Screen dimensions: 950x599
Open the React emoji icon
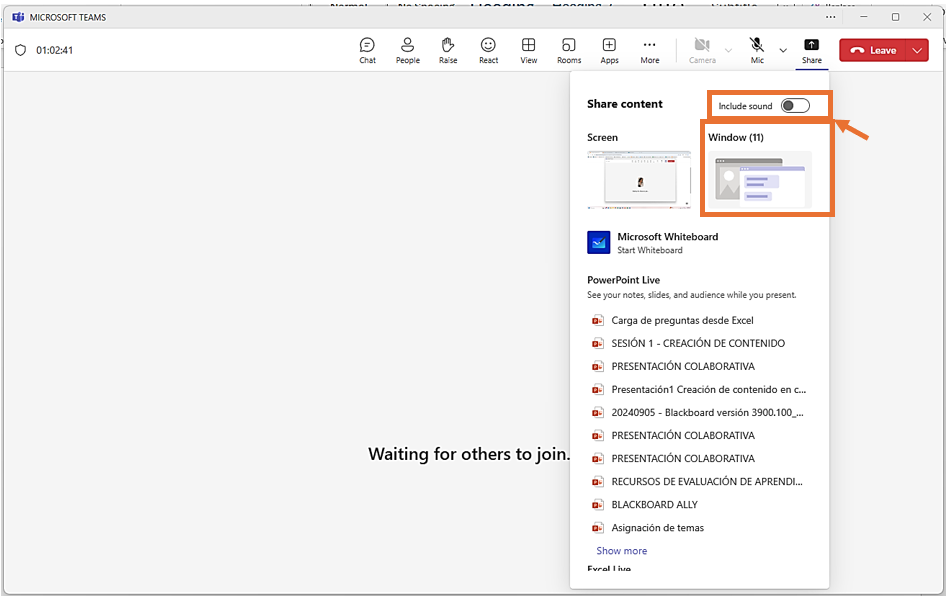pos(488,50)
